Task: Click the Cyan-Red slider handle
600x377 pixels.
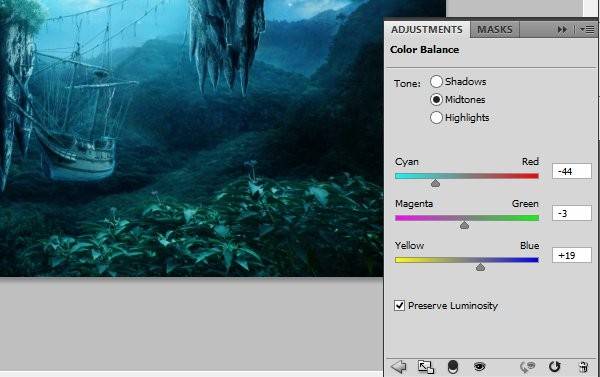Action: (x=435, y=184)
